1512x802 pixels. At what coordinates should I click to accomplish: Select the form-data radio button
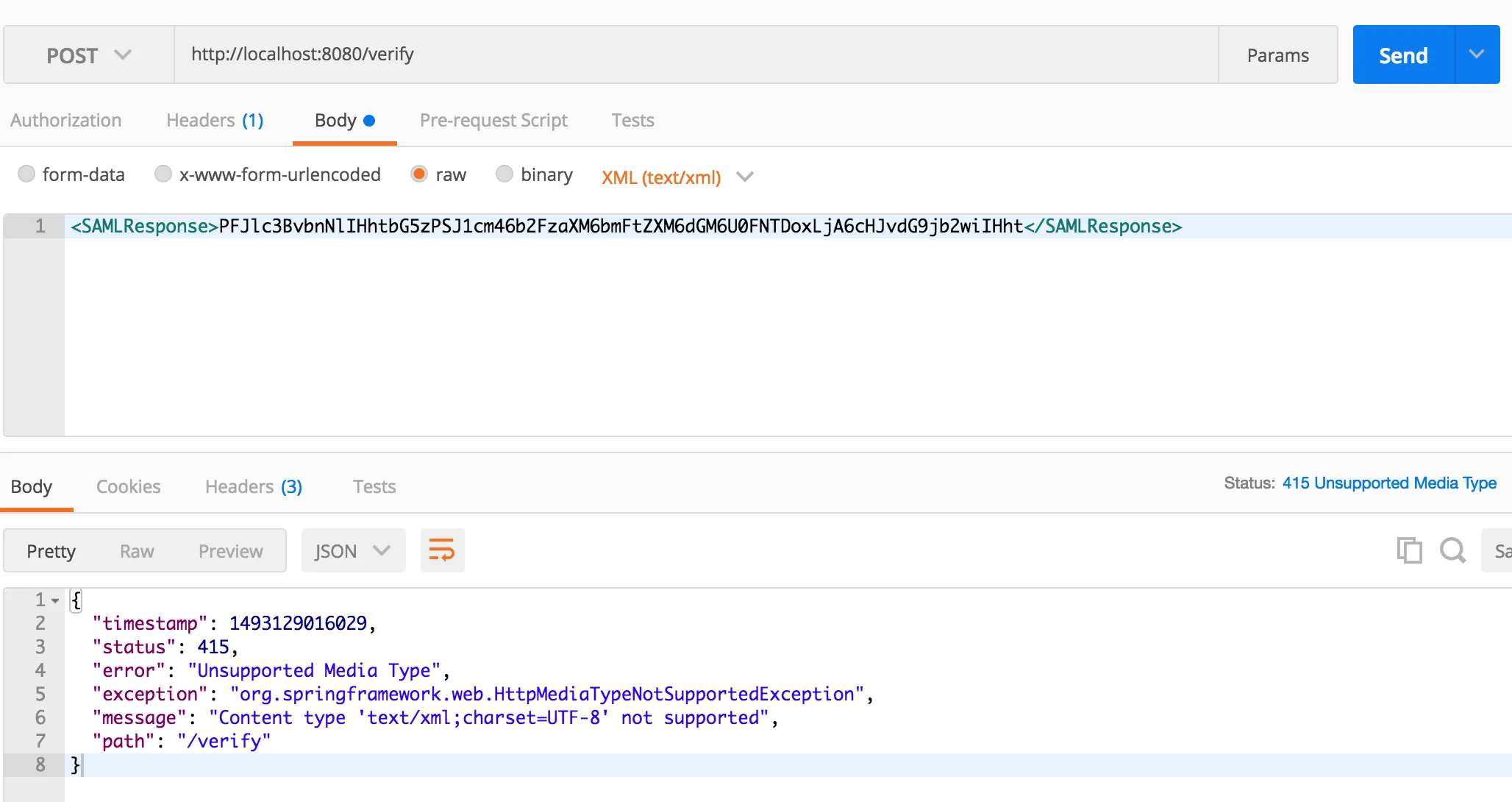(x=26, y=174)
